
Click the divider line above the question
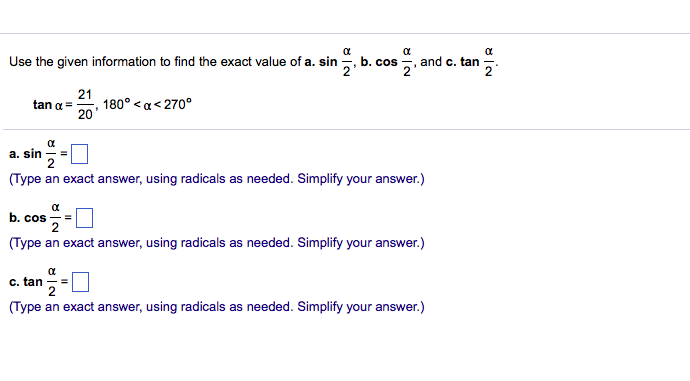coord(345,33)
